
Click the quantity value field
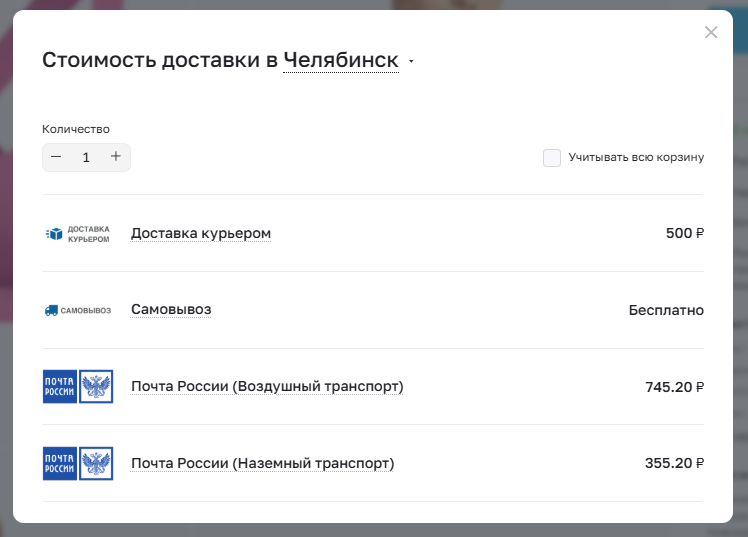(x=86, y=157)
